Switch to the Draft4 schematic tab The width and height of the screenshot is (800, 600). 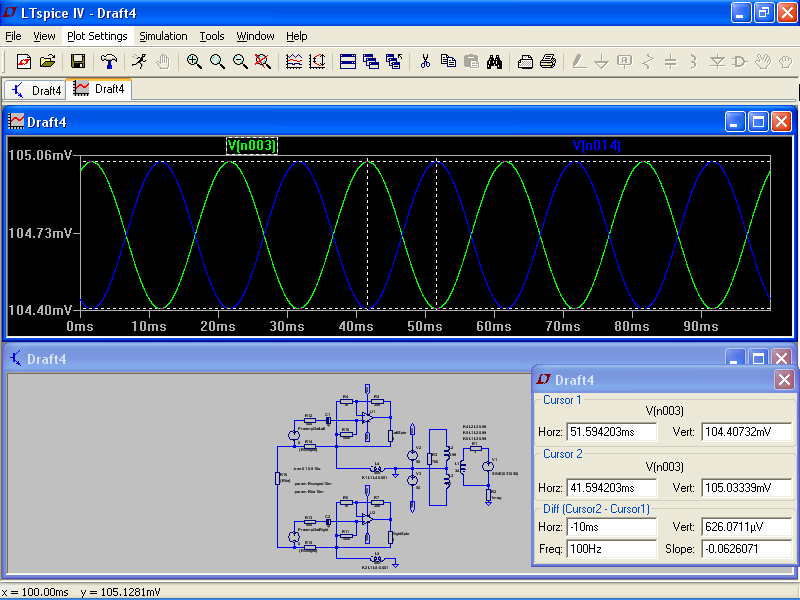point(36,90)
